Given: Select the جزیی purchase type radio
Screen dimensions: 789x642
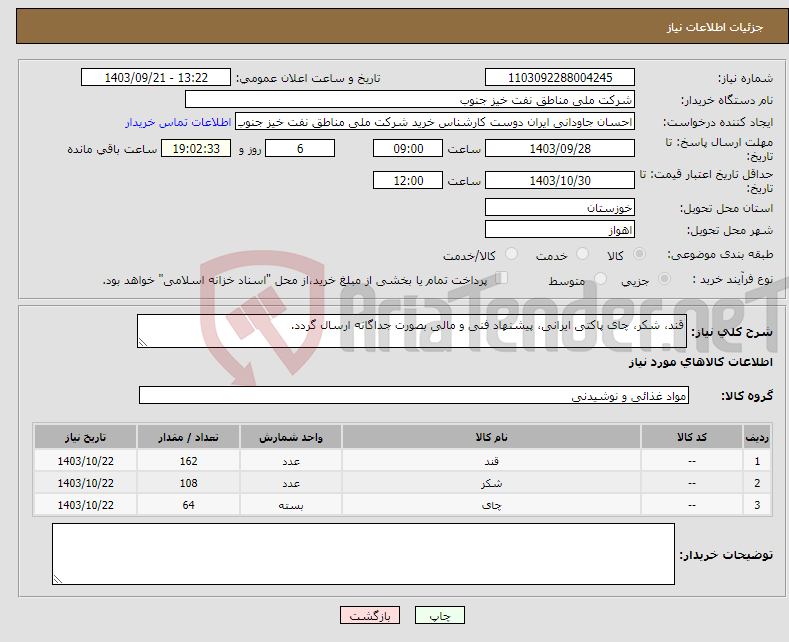Looking at the screenshot, I should (664, 278).
